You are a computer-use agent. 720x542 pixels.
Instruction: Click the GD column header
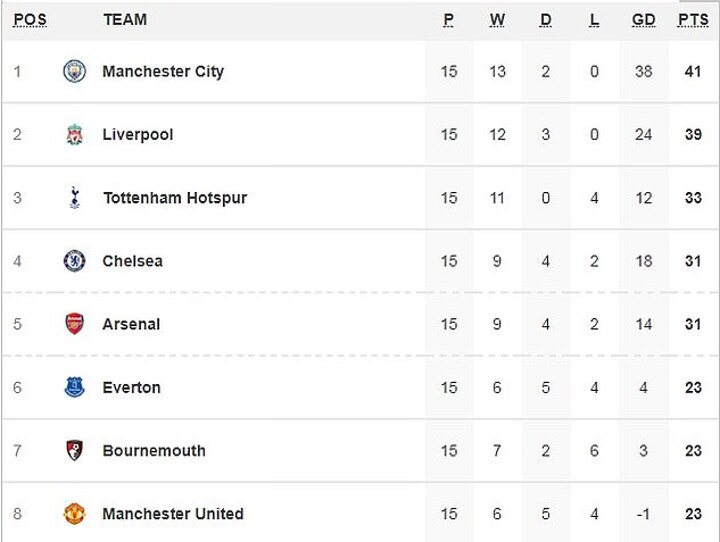pos(643,20)
